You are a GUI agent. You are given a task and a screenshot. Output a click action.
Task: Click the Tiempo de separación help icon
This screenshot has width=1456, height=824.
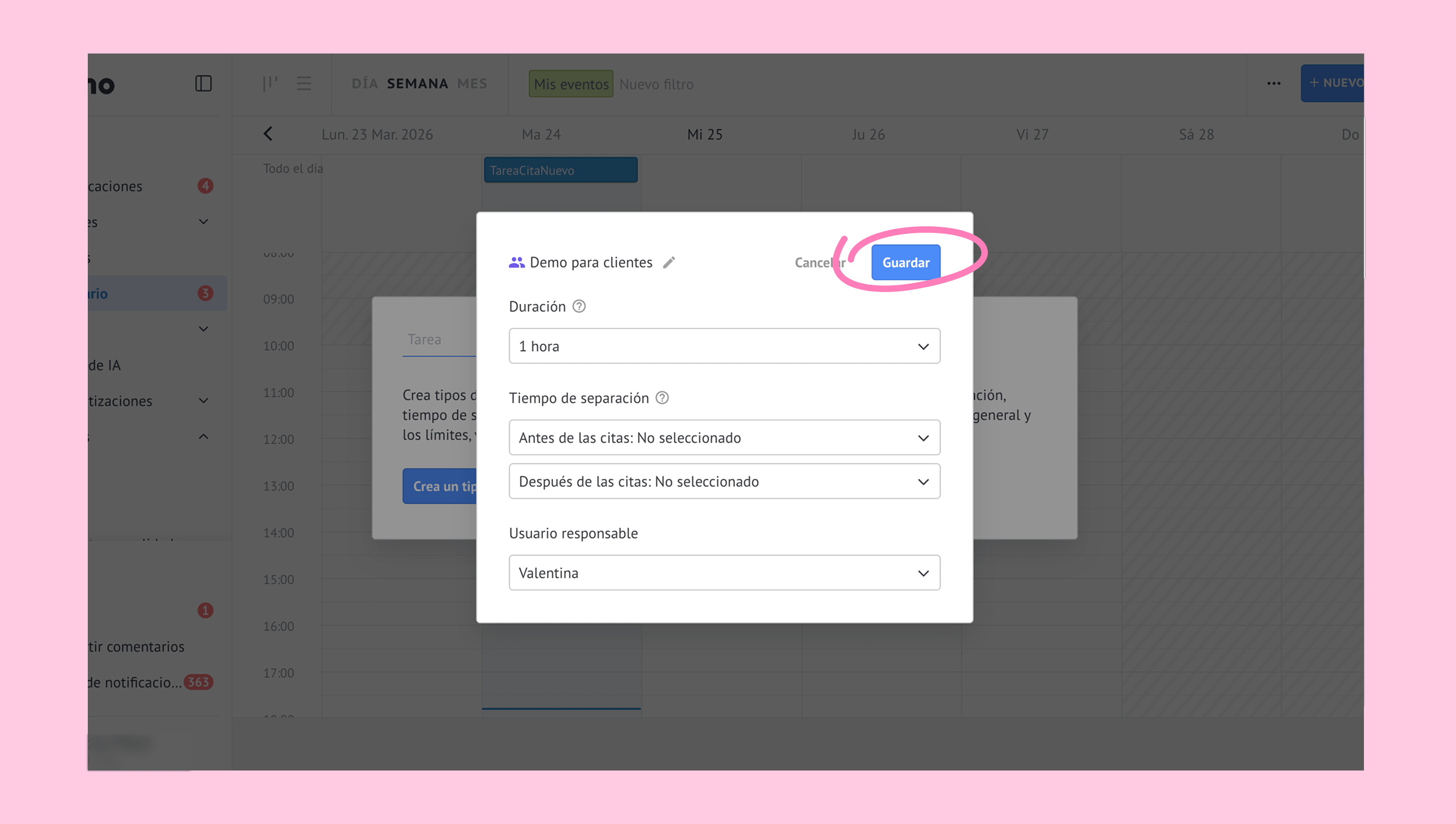coord(662,398)
